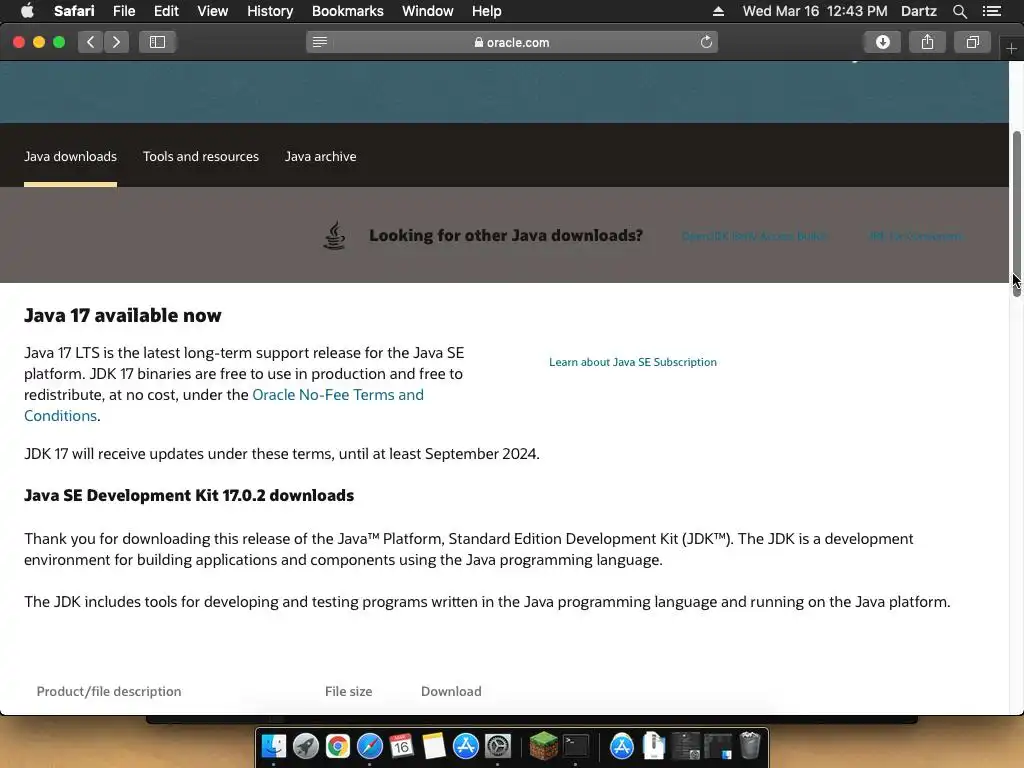Click the Product/file description column header
The height and width of the screenshot is (768, 1024).
click(108, 691)
